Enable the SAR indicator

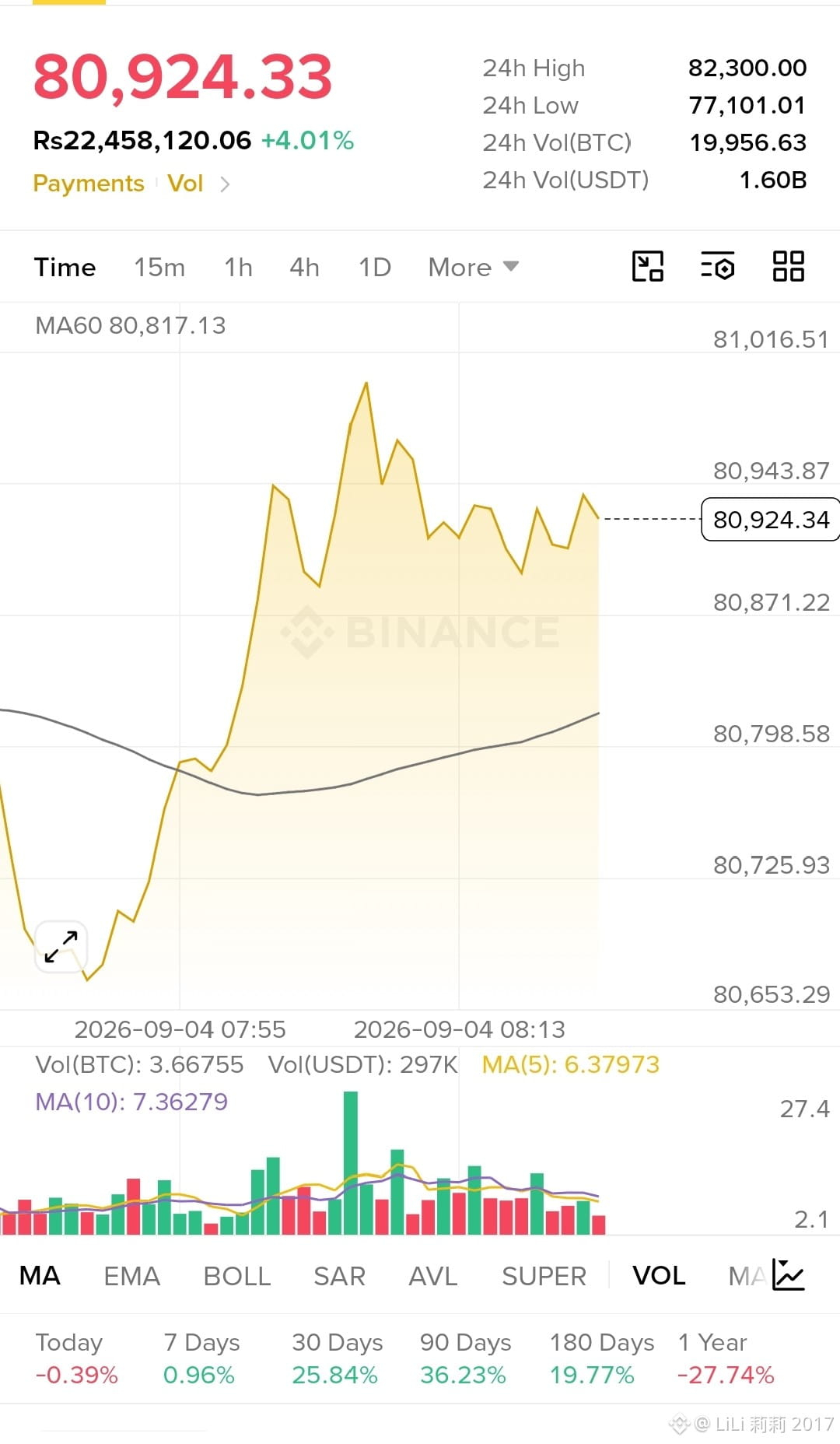[339, 1276]
